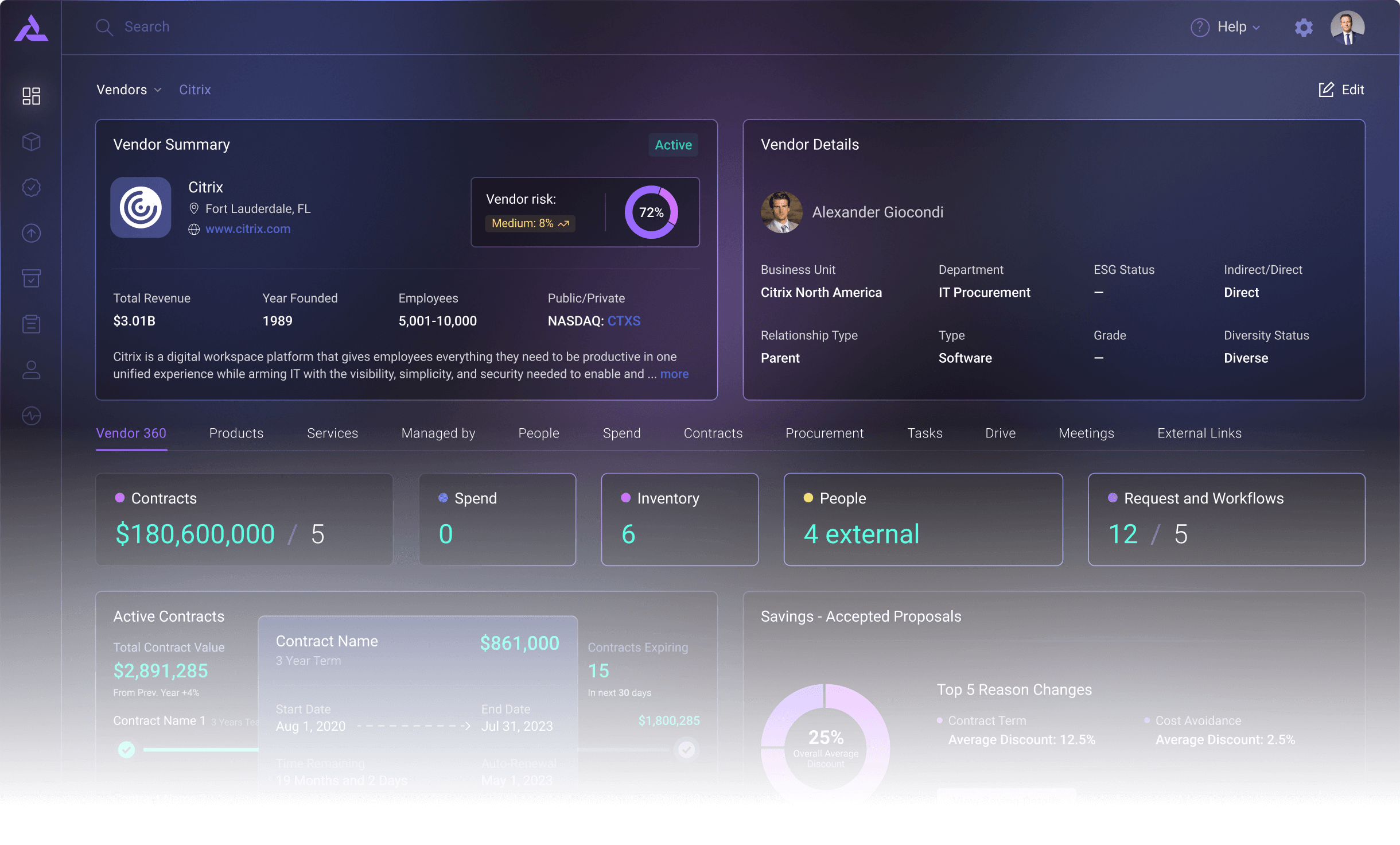1400x845 pixels.
Task: Switch to the Procurement tab
Action: tap(825, 433)
